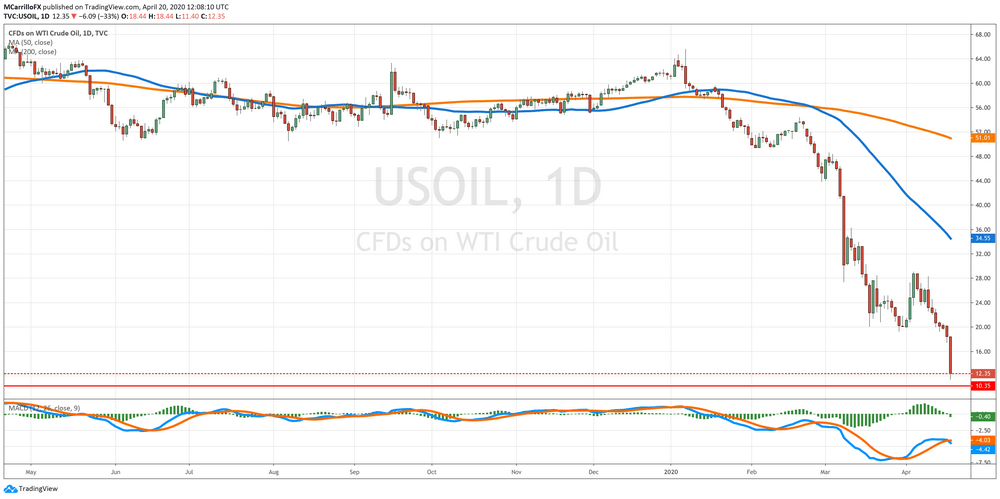Click the Oct label on time axis
The width and height of the screenshot is (1000, 499).
coord(430,474)
